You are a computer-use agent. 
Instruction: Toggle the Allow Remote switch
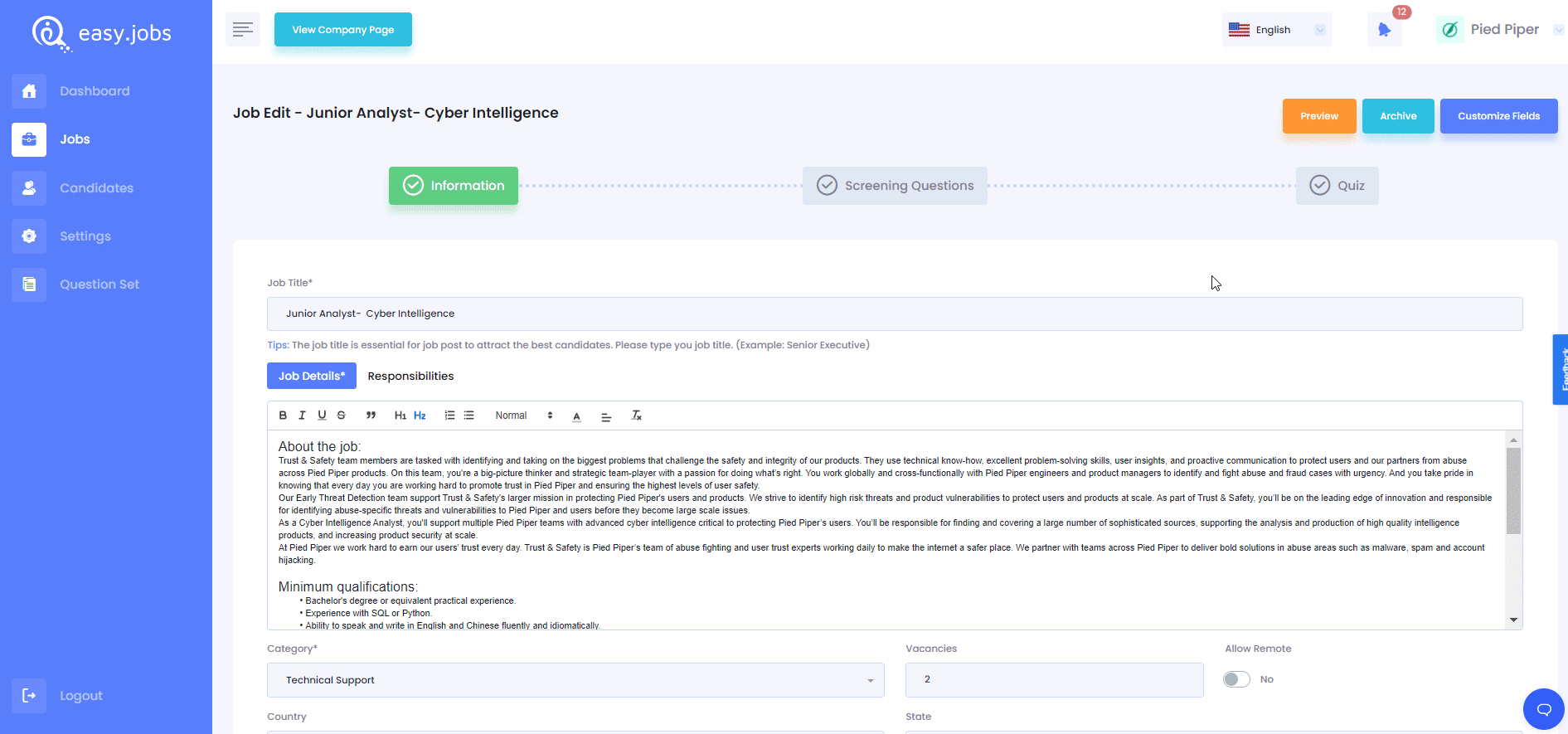click(1236, 679)
